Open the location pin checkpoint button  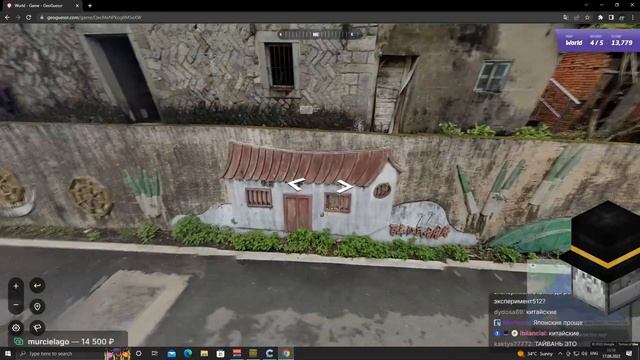37,307
